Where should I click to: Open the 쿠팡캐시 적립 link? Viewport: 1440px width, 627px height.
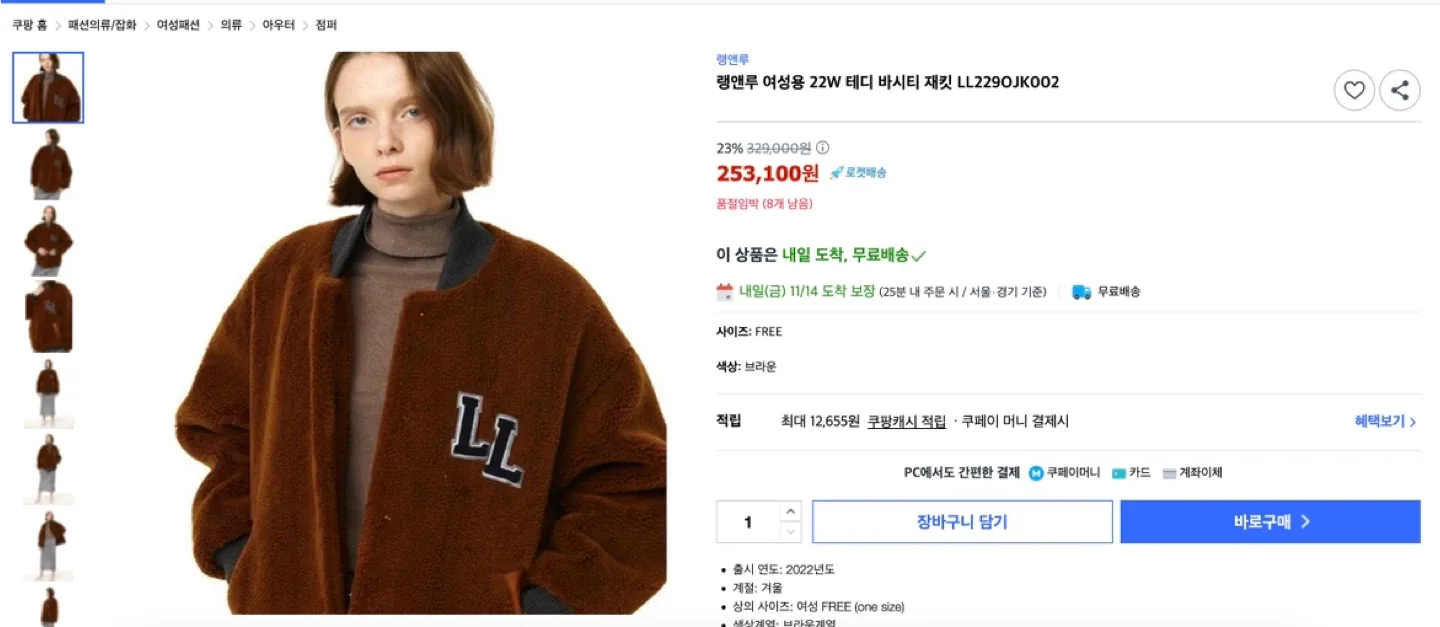pos(906,422)
